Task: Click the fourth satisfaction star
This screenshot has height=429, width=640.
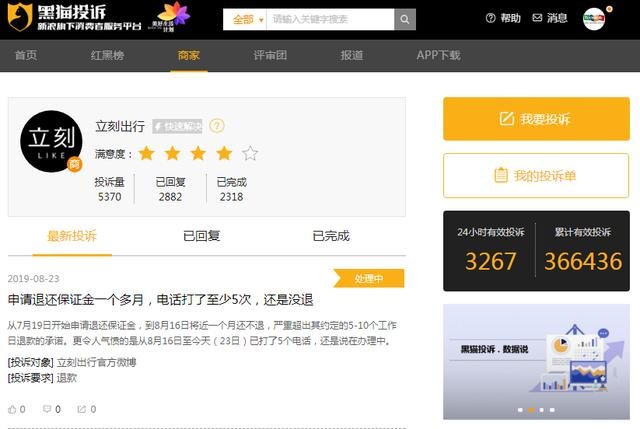Action: pyautogui.click(x=224, y=153)
